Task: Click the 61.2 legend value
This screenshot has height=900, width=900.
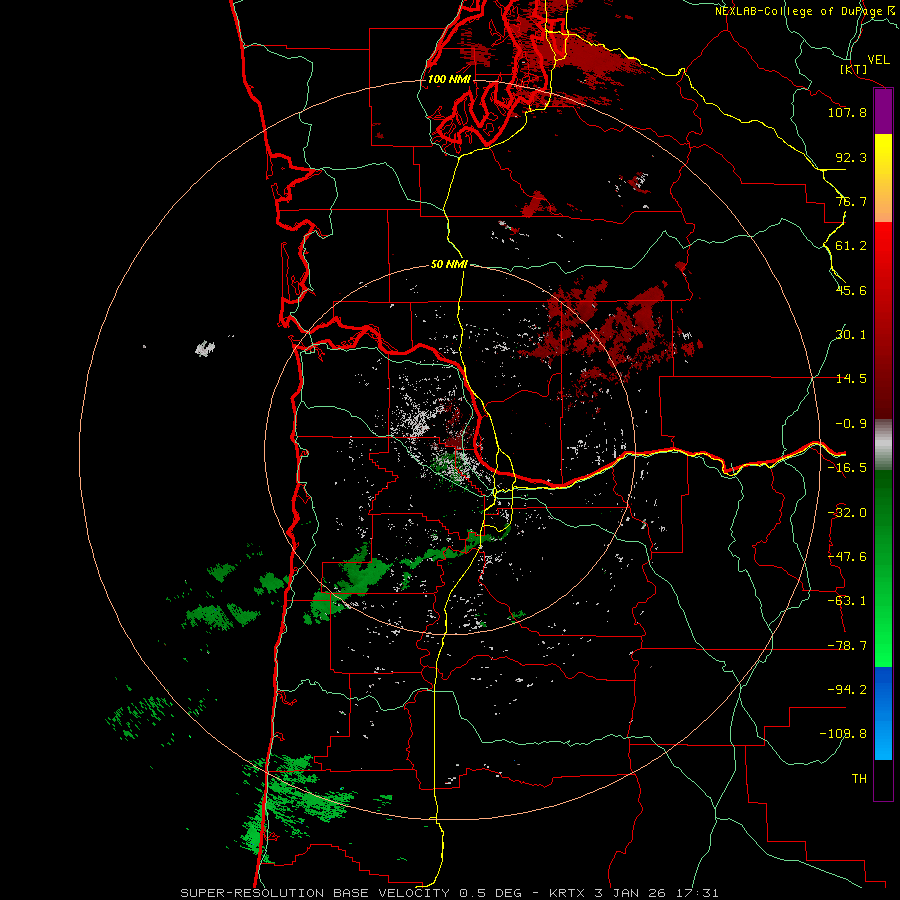Action: tap(851, 246)
